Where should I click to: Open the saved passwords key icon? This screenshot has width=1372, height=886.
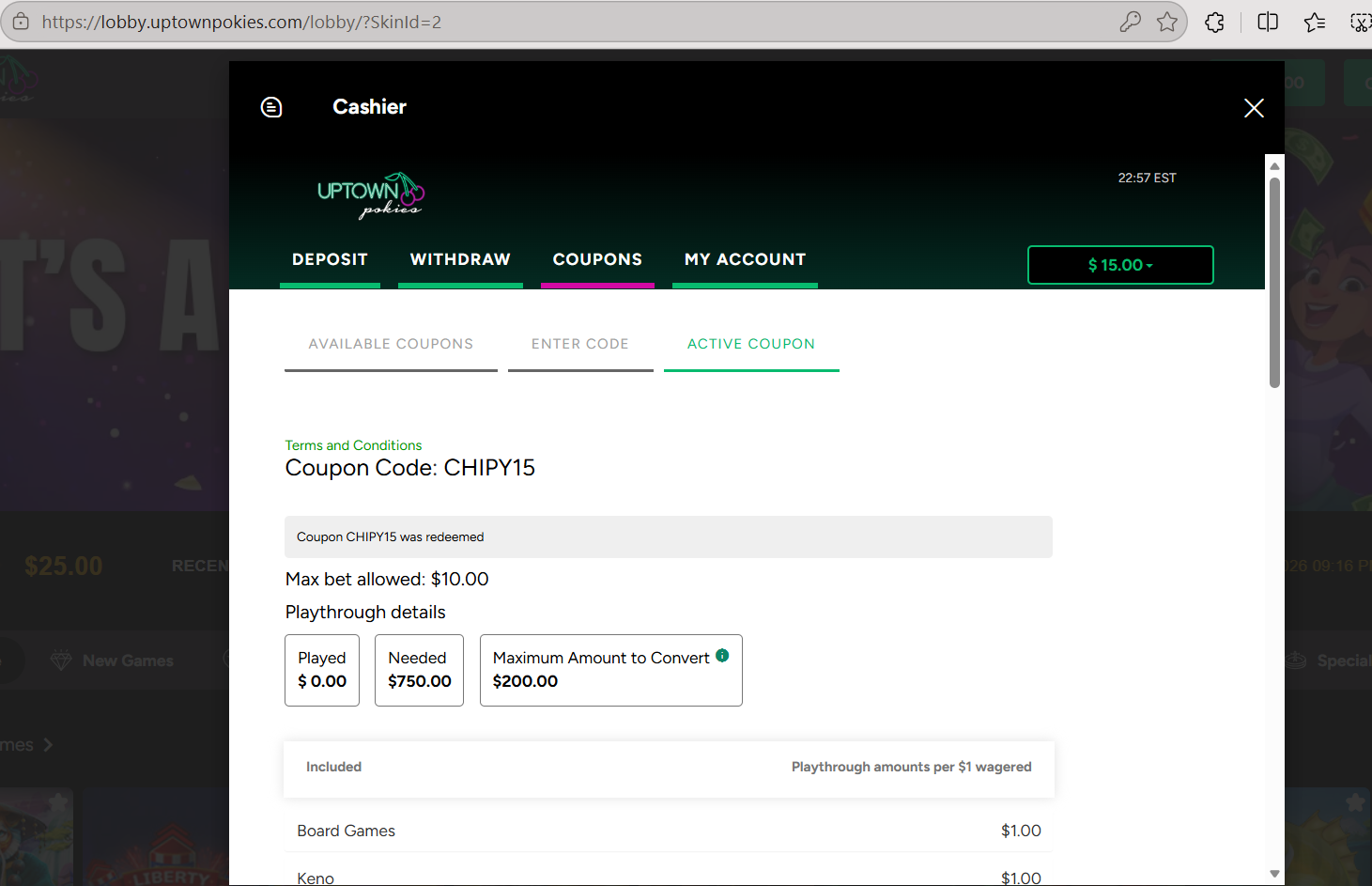(1130, 22)
